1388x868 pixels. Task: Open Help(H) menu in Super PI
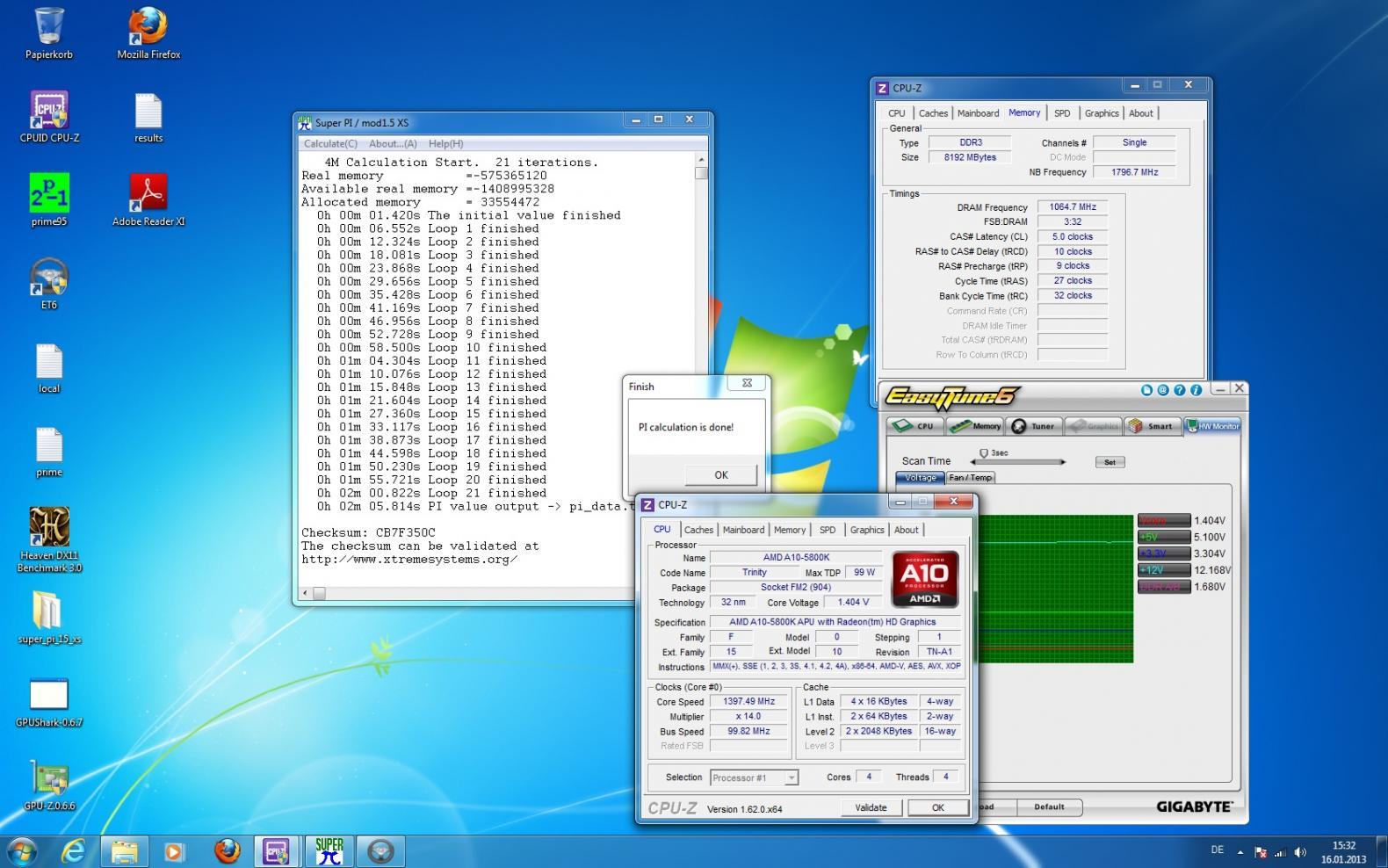(x=445, y=144)
